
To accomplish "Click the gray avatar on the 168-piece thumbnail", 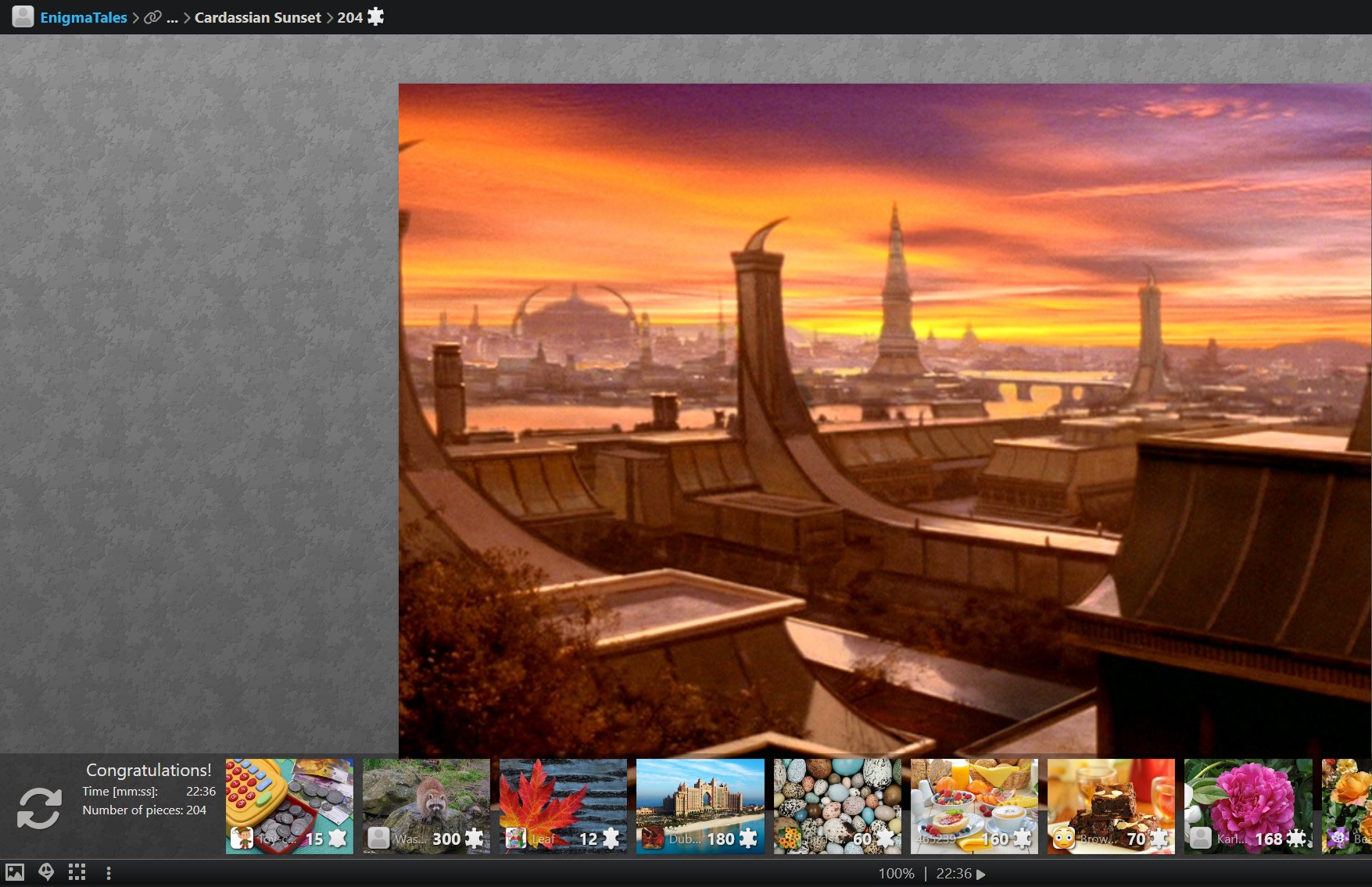I will (1201, 839).
